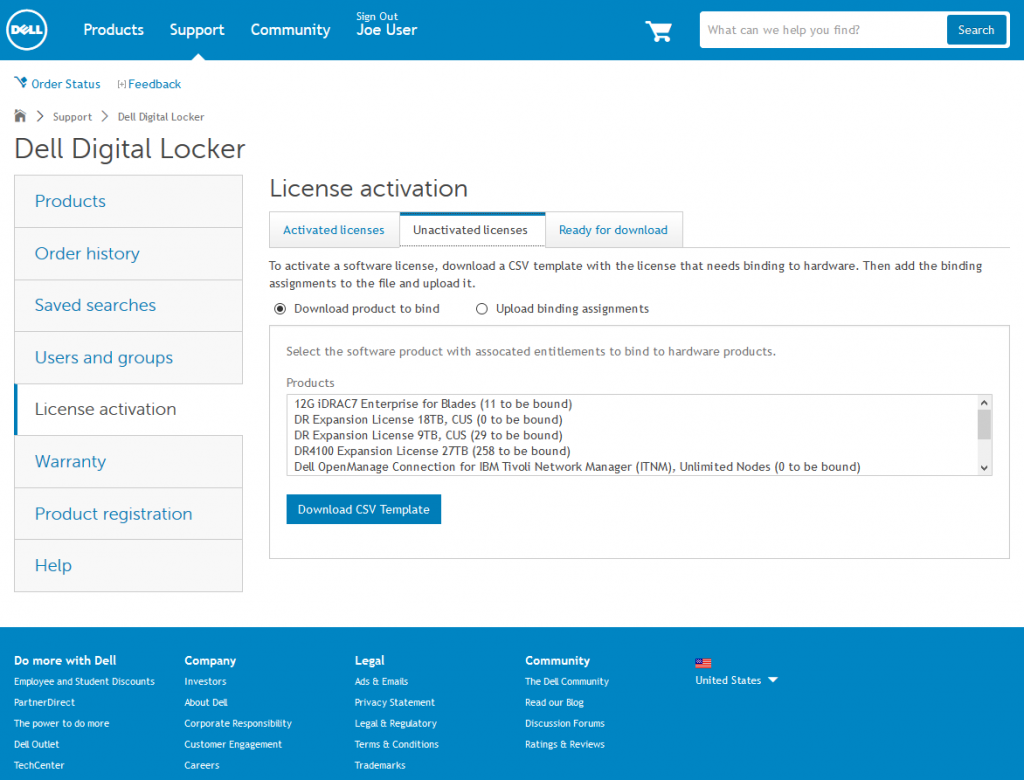The width and height of the screenshot is (1024, 780).
Task: Choose Upload binding assignments
Action: [x=482, y=309]
